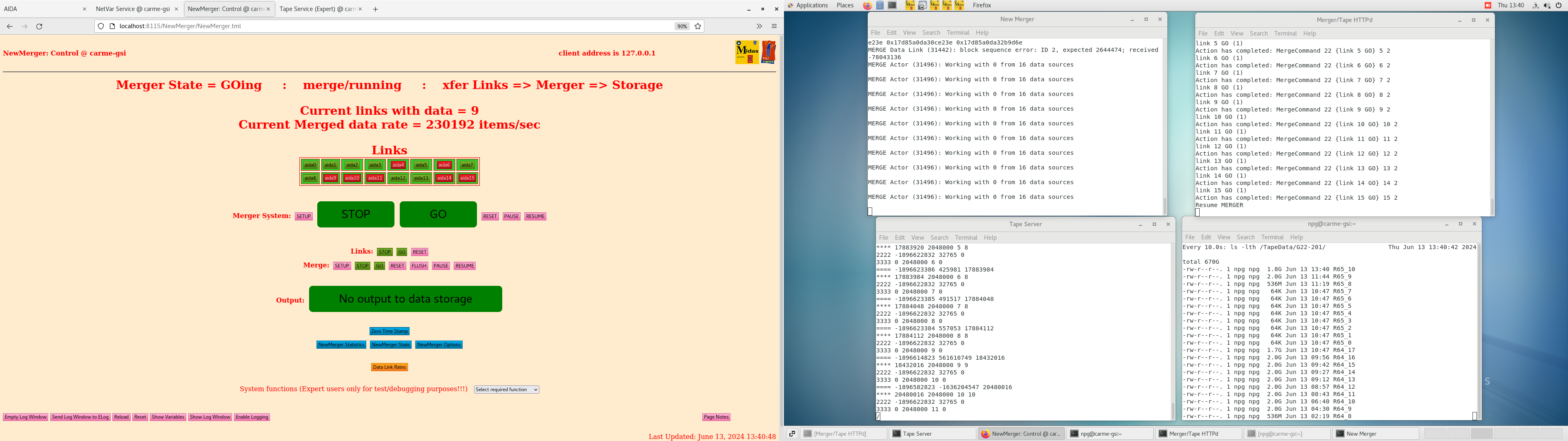Screen dimensions: 1568x441
Task: Launch the terminal from the top panel
Action: 892,5
